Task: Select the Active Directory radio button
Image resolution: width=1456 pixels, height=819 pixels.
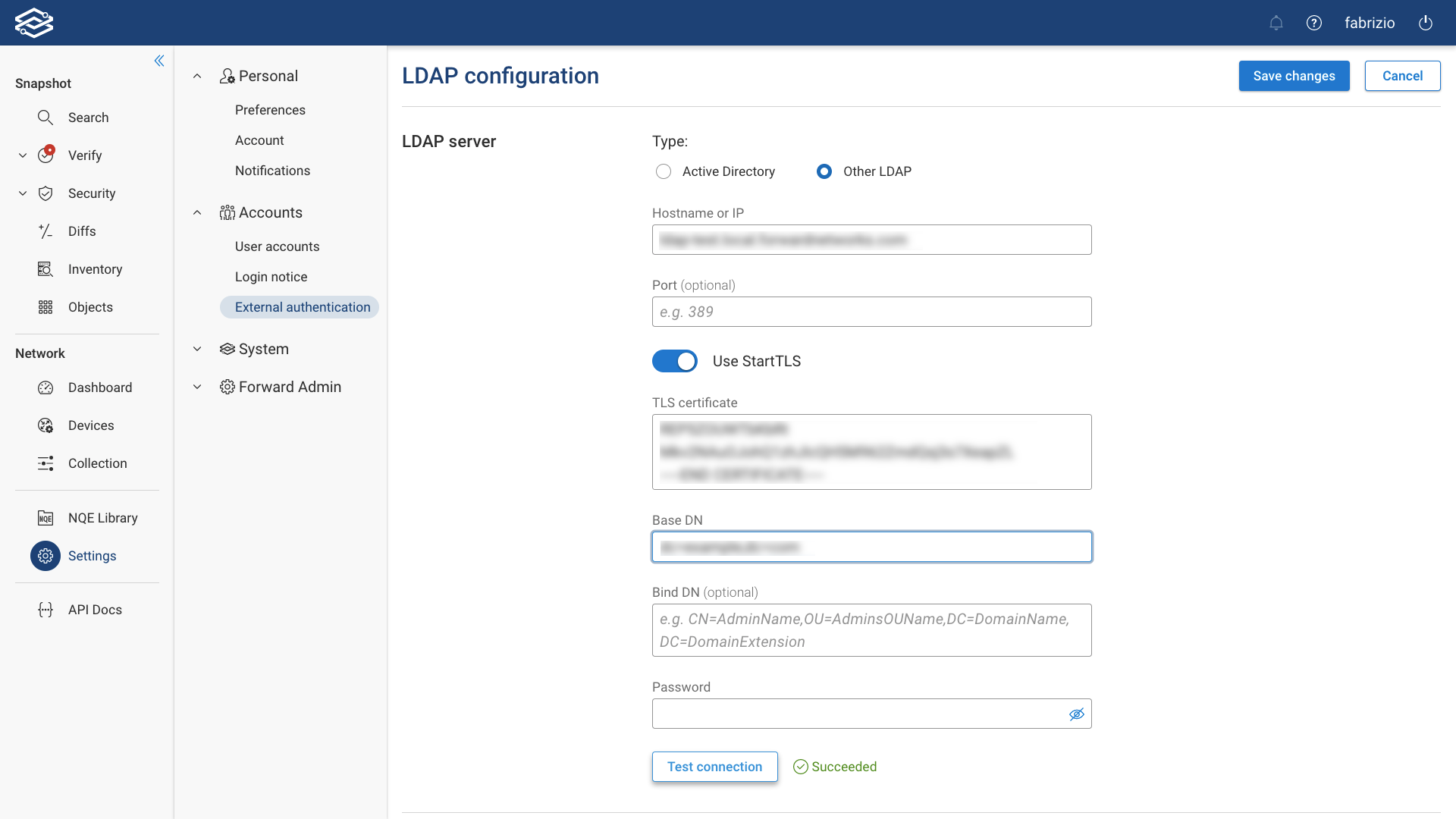Action: pyautogui.click(x=664, y=171)
